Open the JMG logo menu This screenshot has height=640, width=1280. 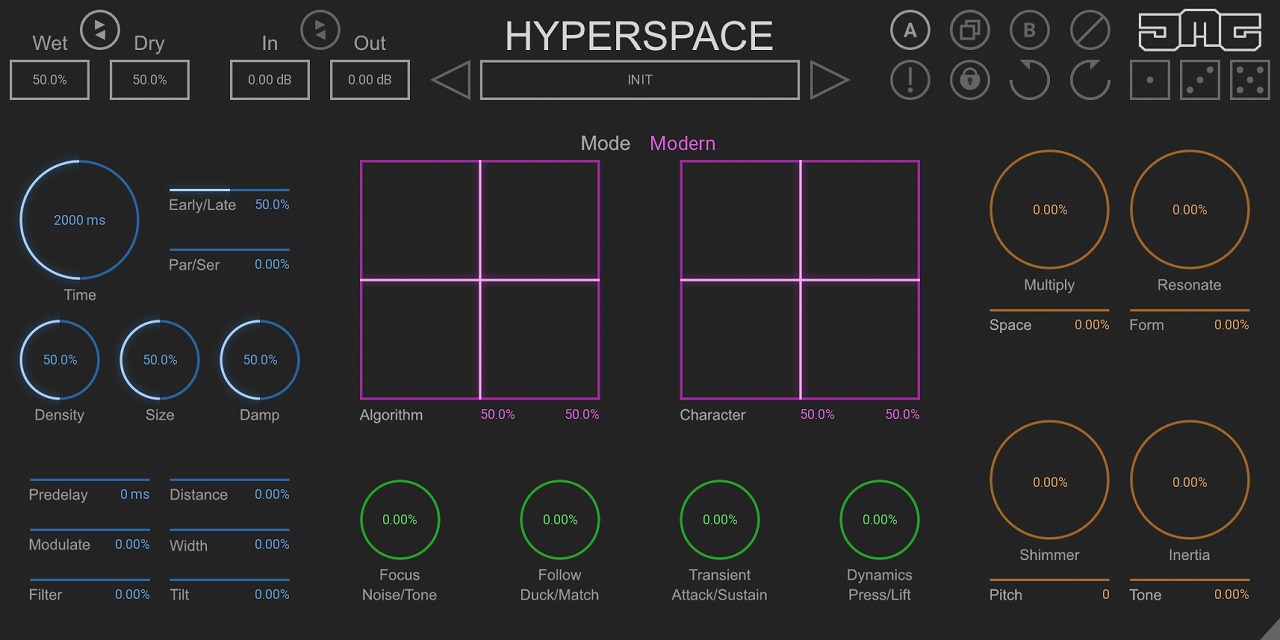click(1200, 30)
